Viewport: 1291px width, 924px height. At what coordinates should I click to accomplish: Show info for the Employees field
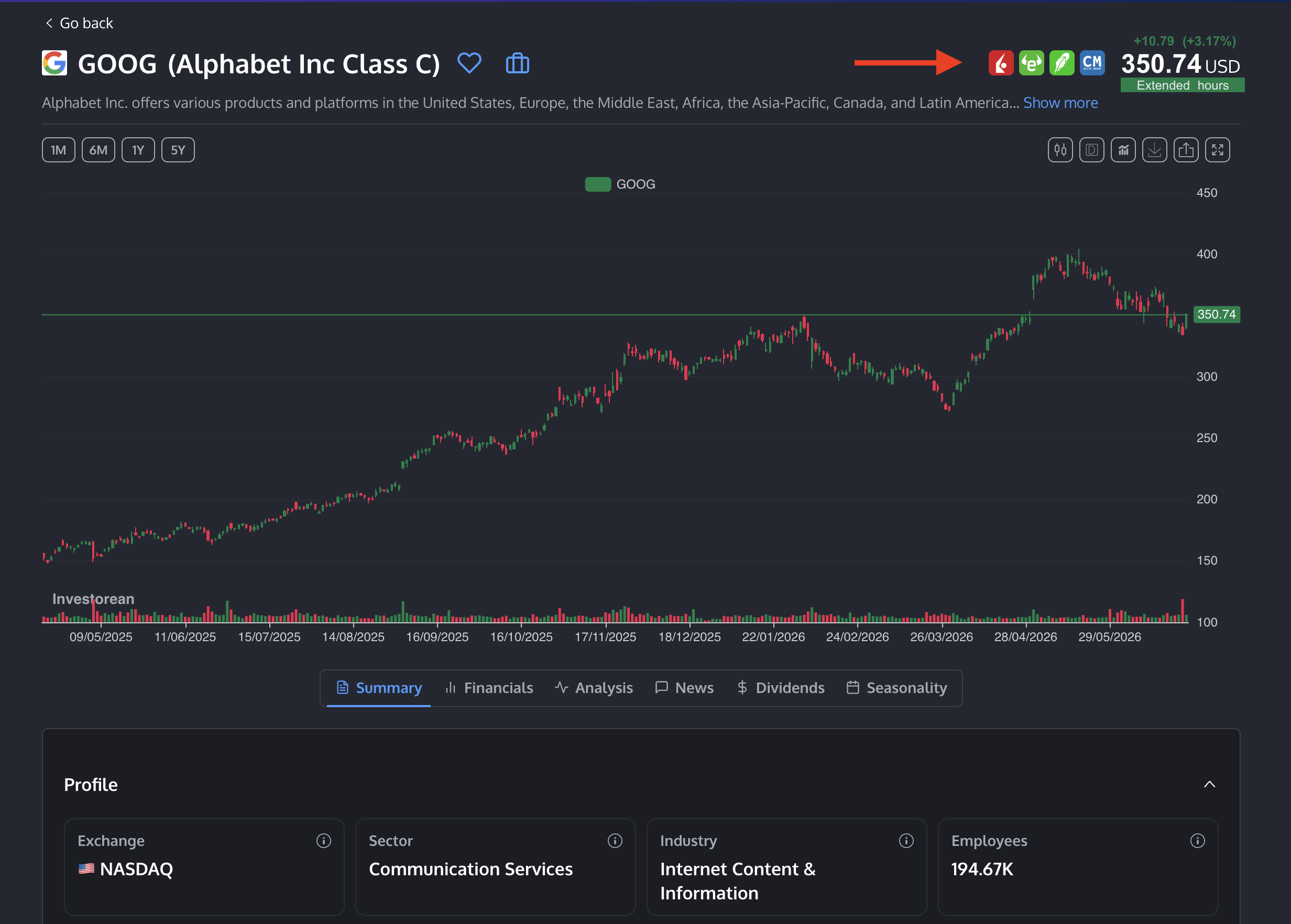pos(1197,841)
